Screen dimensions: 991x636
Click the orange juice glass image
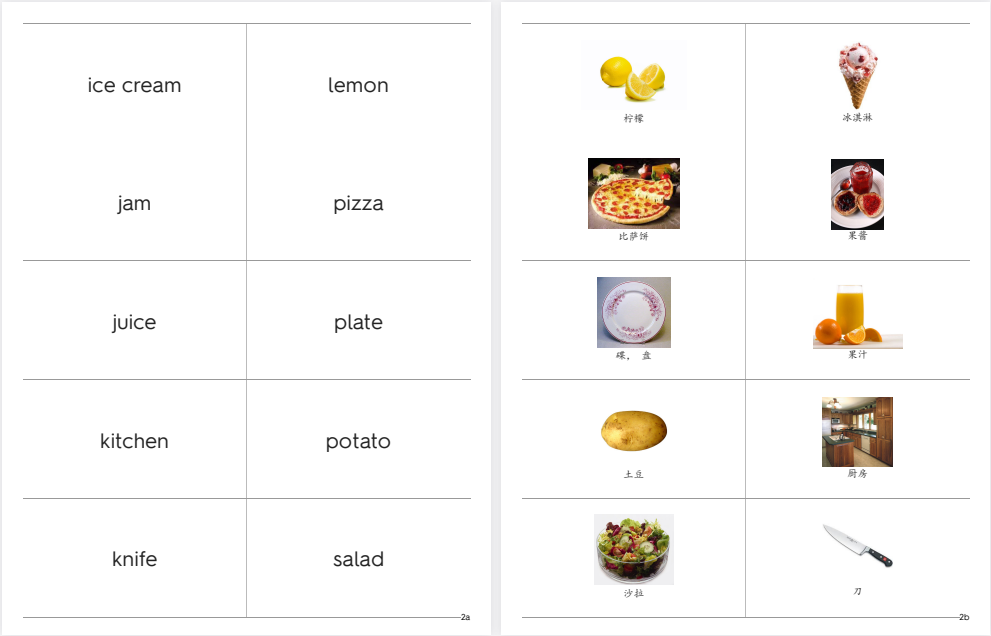point(858,316)
